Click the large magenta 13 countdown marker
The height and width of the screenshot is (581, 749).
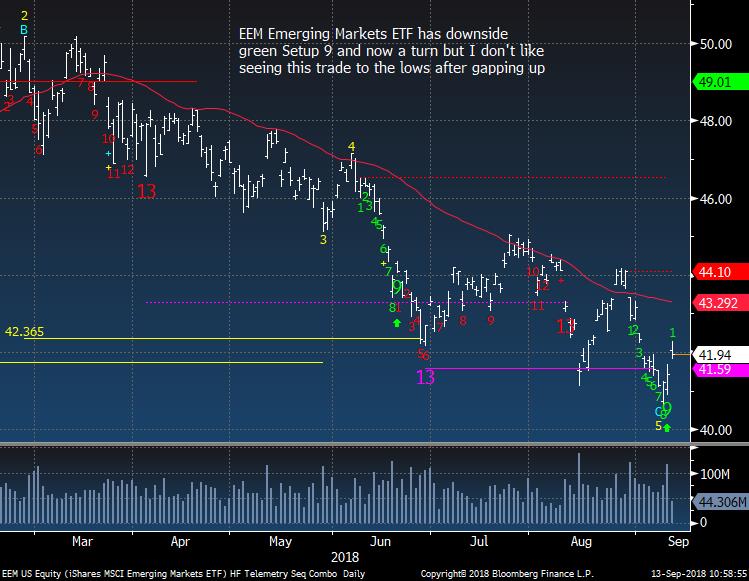coord(426,377)
